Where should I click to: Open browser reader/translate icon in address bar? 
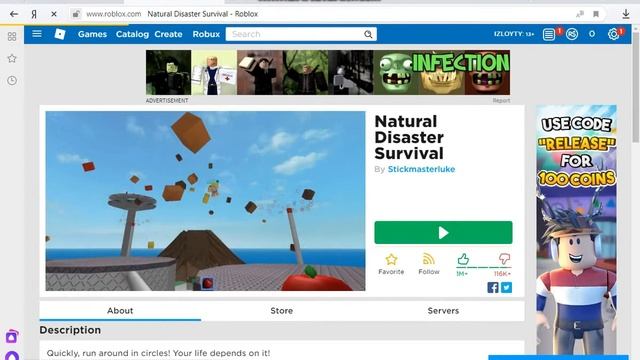580,14
